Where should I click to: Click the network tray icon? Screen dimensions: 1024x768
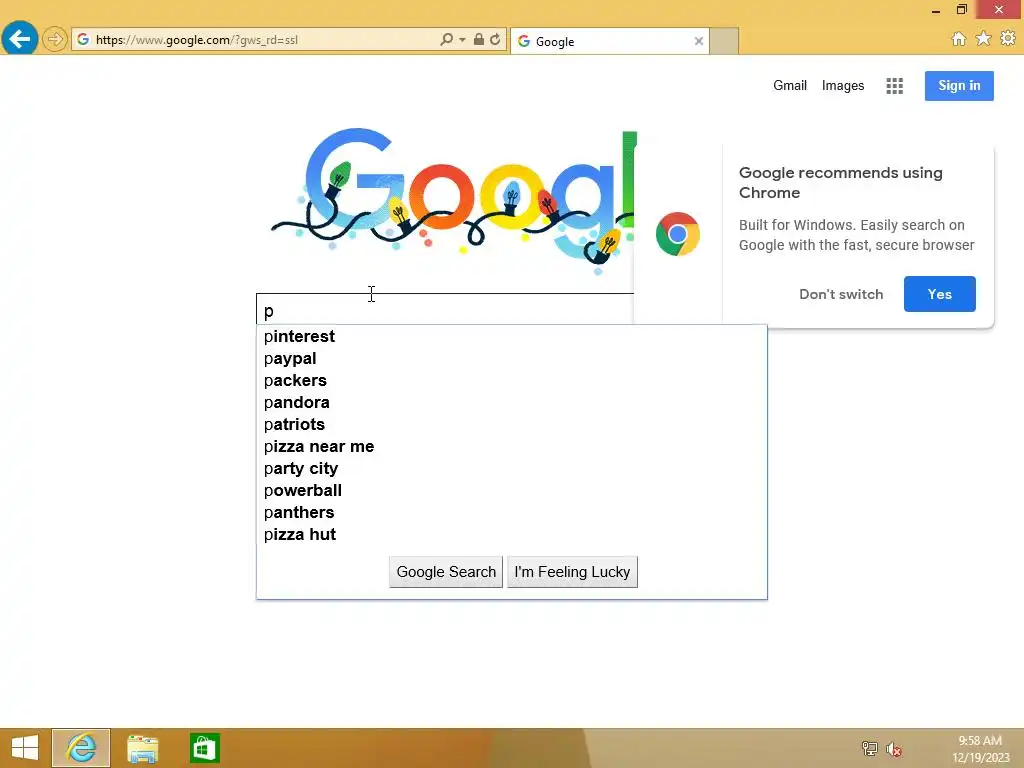pyautogui.click(x=869, y=748)
